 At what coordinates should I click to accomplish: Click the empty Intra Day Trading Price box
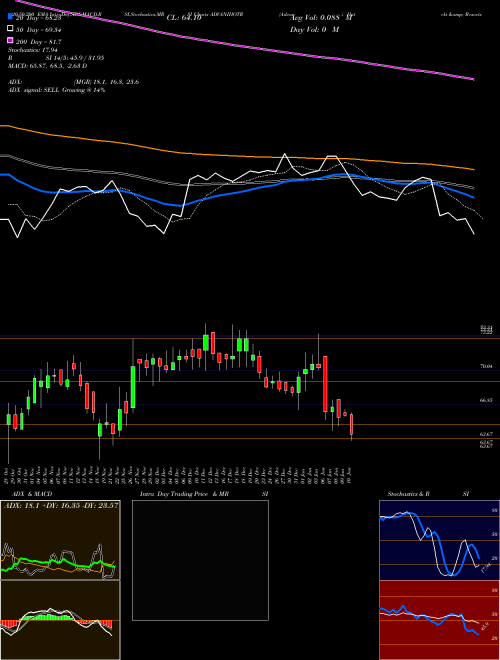point(200,560)
